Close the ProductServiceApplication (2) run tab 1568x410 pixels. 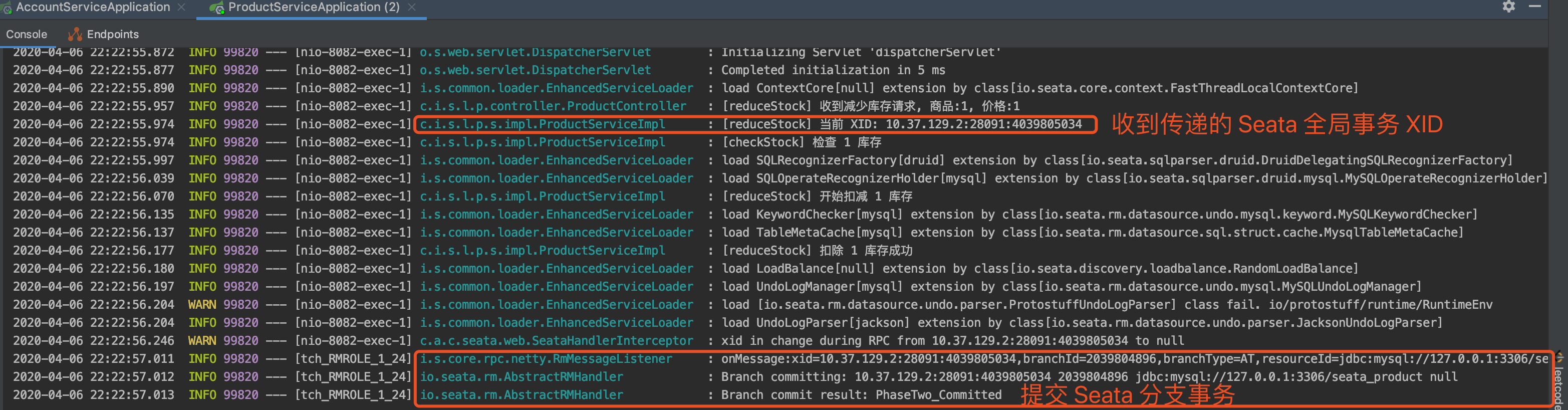[x=412, y=8]
